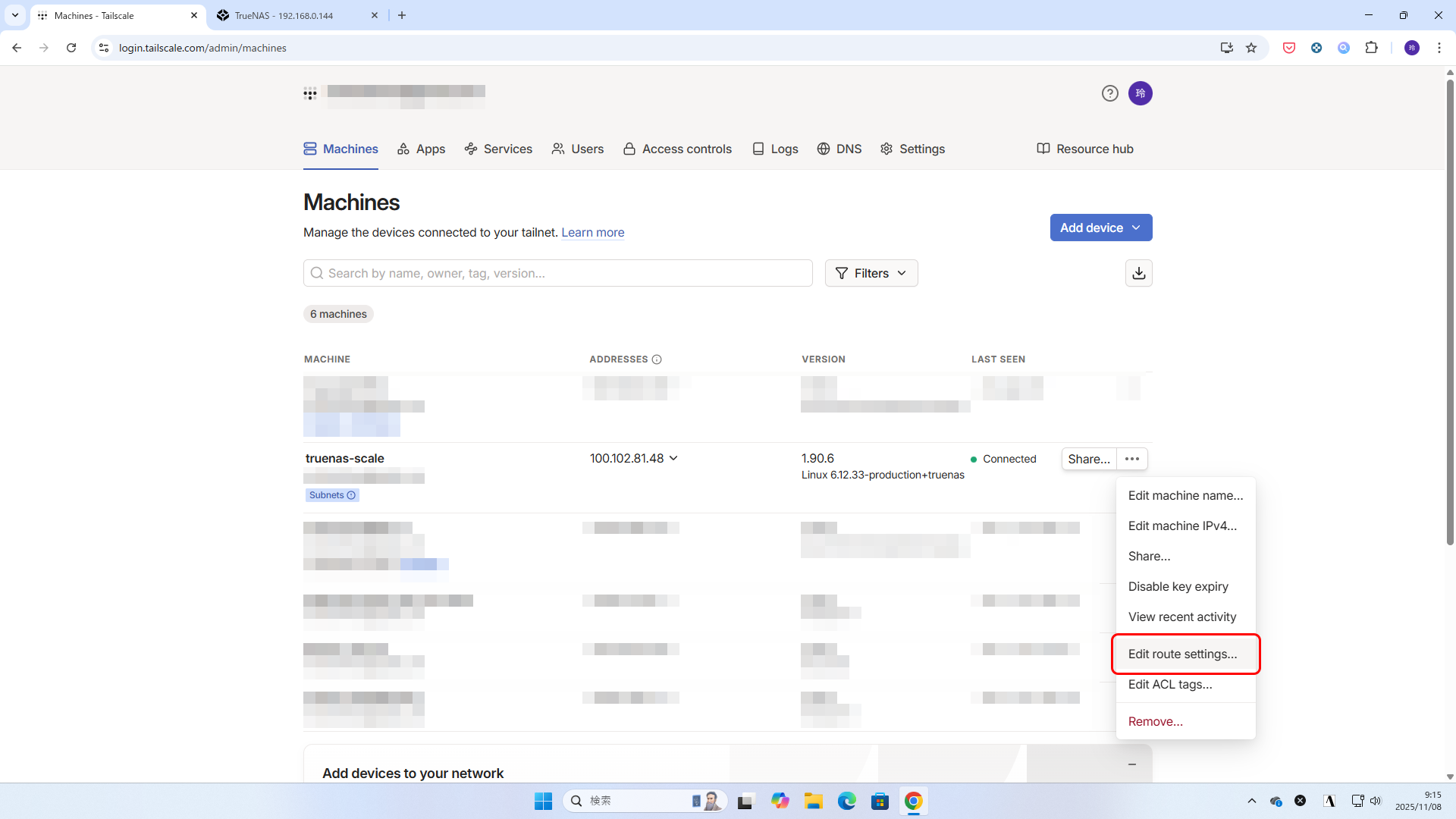1456x819 pixels.
Task: Switch to TrueNAS browser tab
Action: pos(284,15)
